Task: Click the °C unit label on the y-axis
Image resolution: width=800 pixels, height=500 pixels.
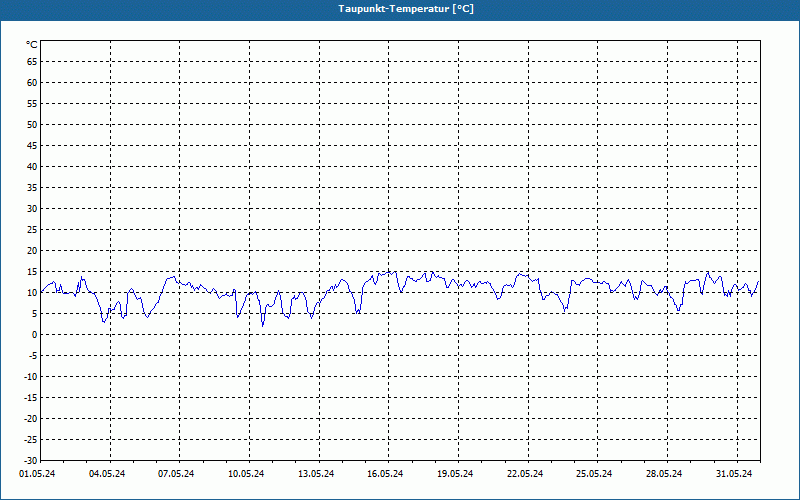Action: [32, 45]
